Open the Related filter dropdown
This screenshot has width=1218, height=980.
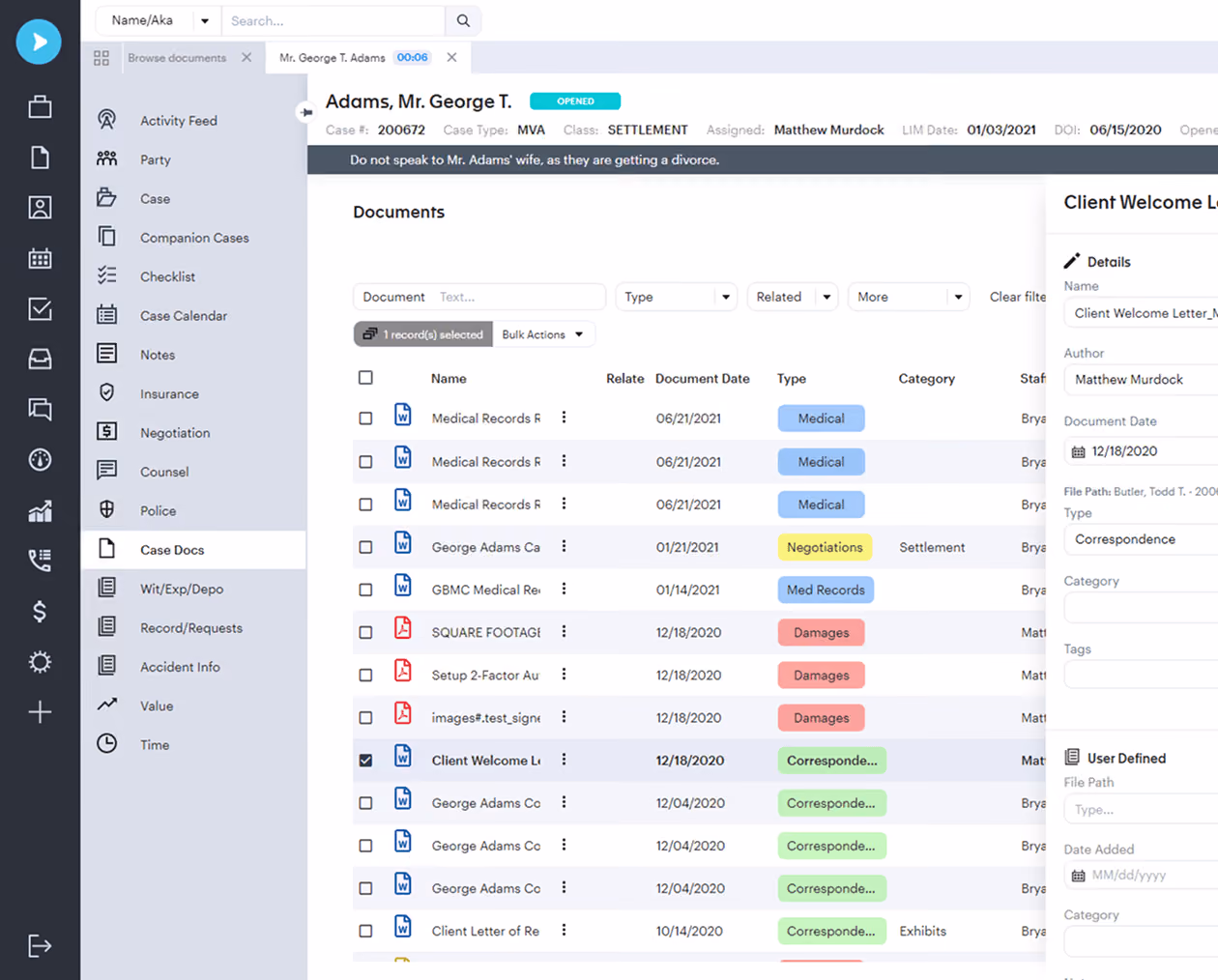pyautogui.click(x=793, y=297)
